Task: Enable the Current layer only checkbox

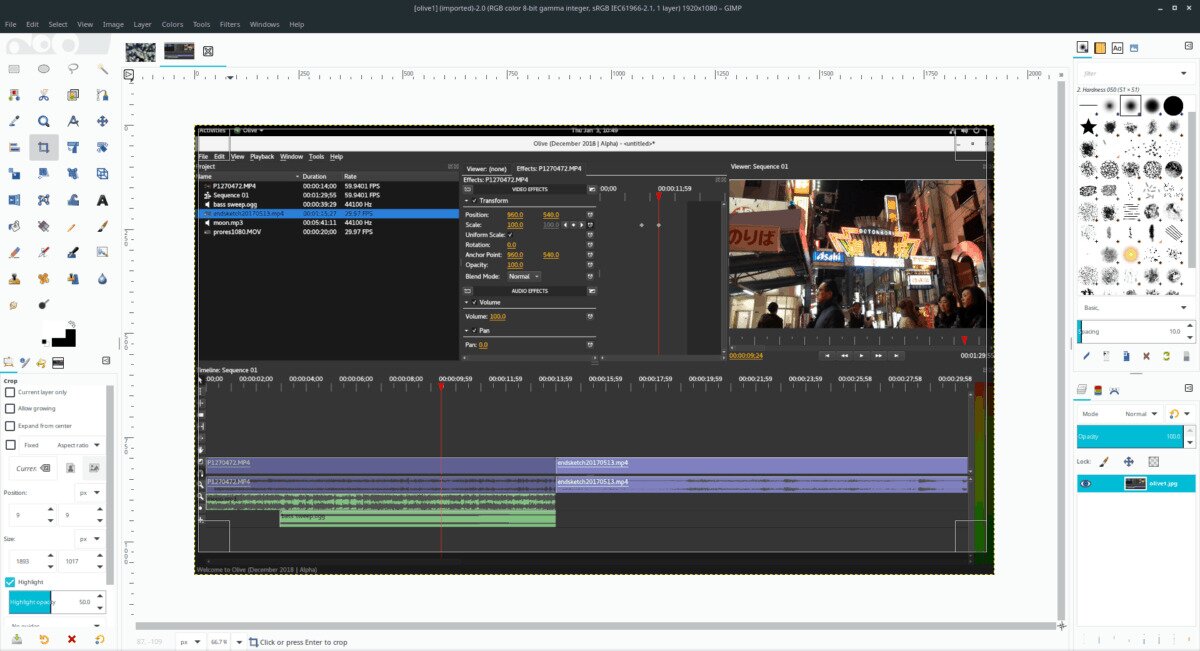Action: click(x=11, y=392)
